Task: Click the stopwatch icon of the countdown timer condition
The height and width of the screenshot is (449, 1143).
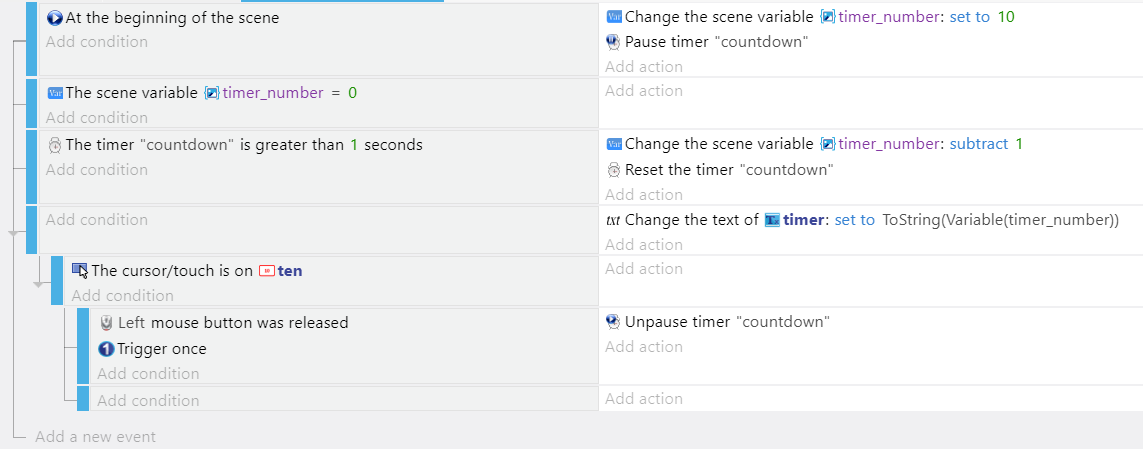Action: [x=55, y=145]
